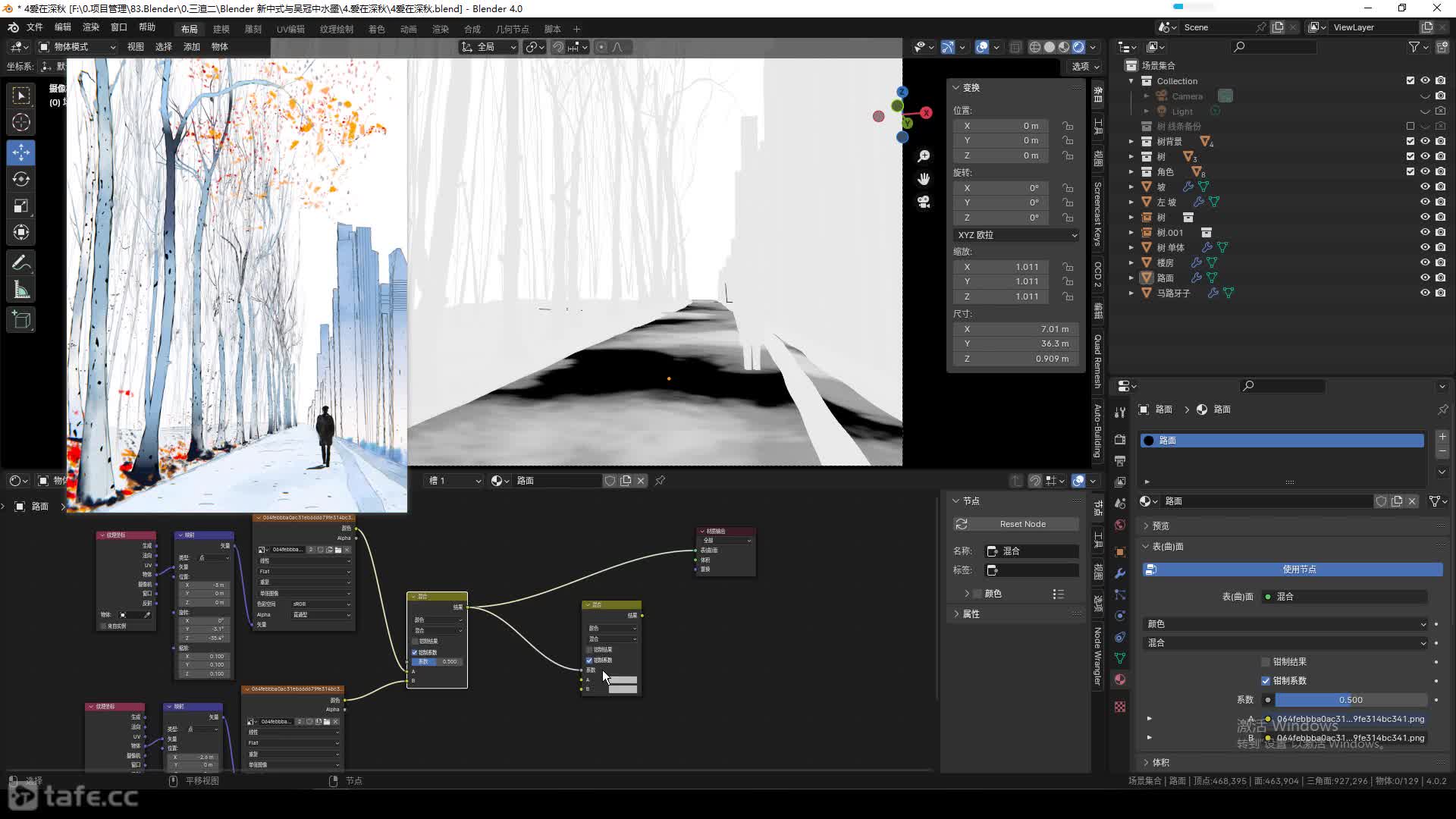Uncheck the 树背景 collection checkbox
Viewport: 1456px width, 819px height.
1410,141
